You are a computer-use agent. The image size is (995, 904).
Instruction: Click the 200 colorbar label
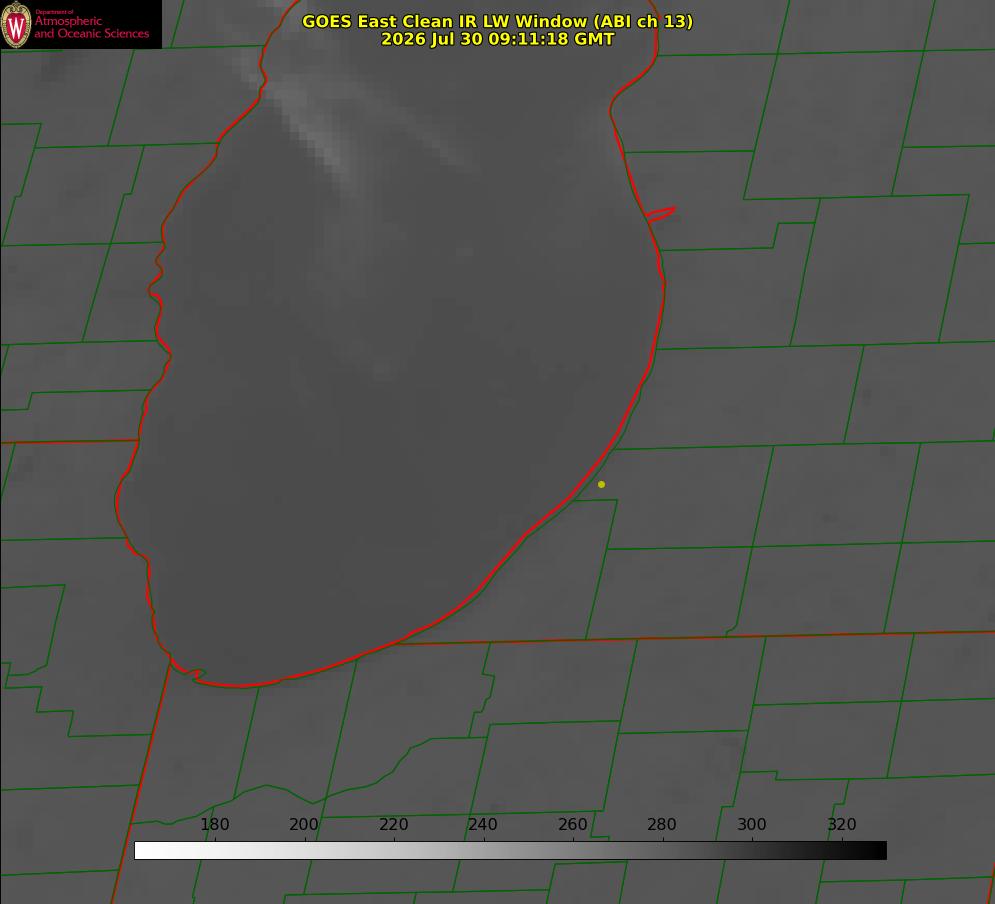pos(304,824)
